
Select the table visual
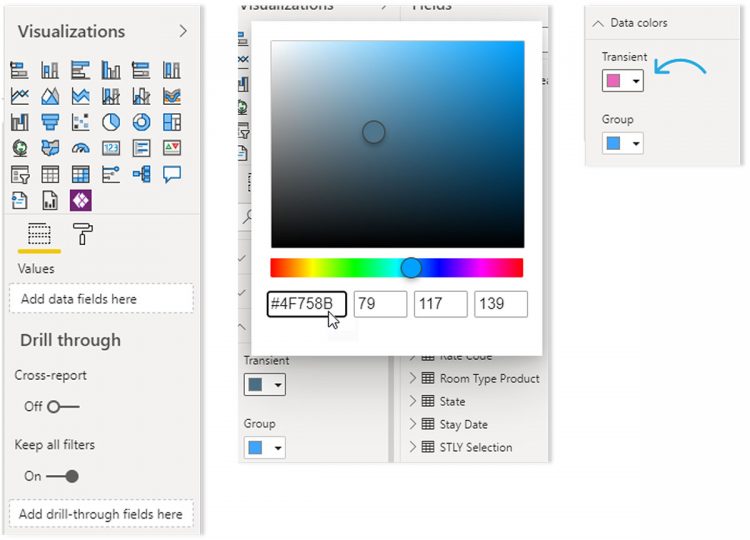click(x=50, y=174)
